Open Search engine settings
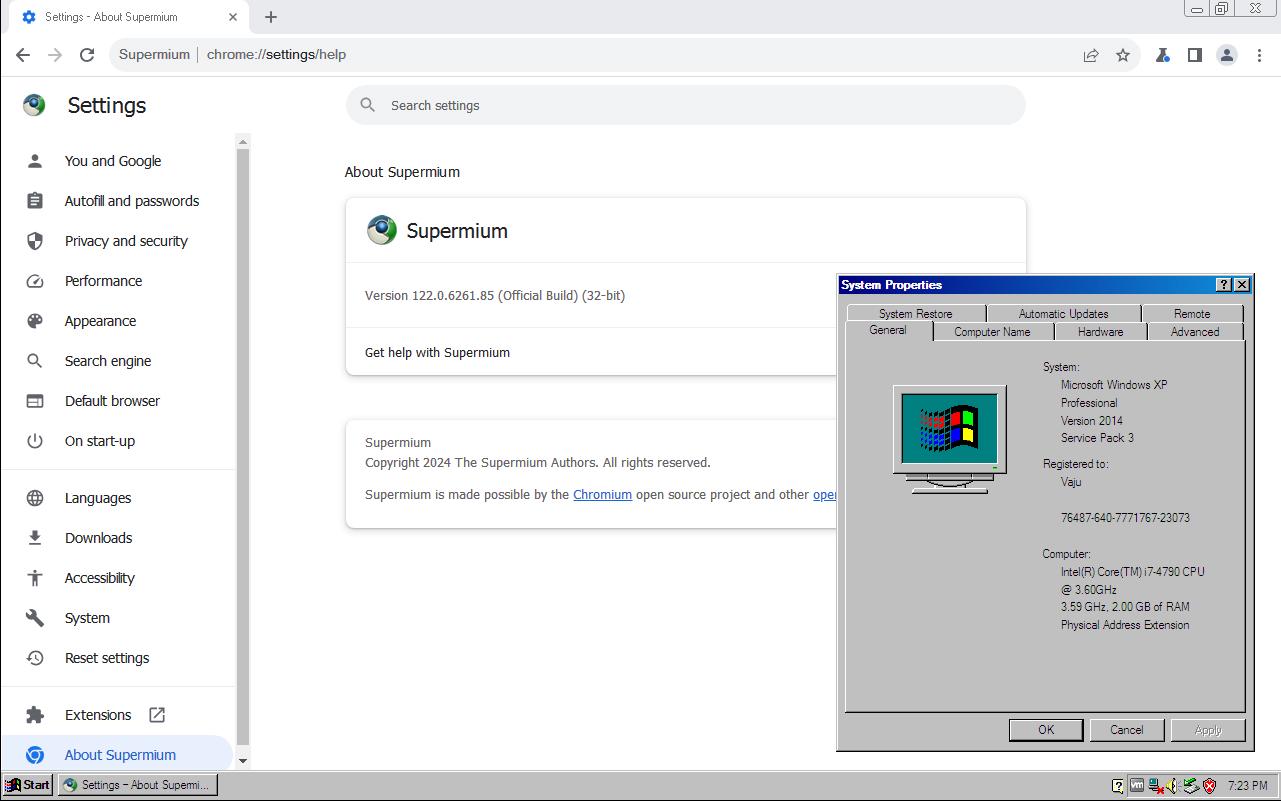Image resolution: width=1281 pixels, height=801 pixels. pos(118,361)
